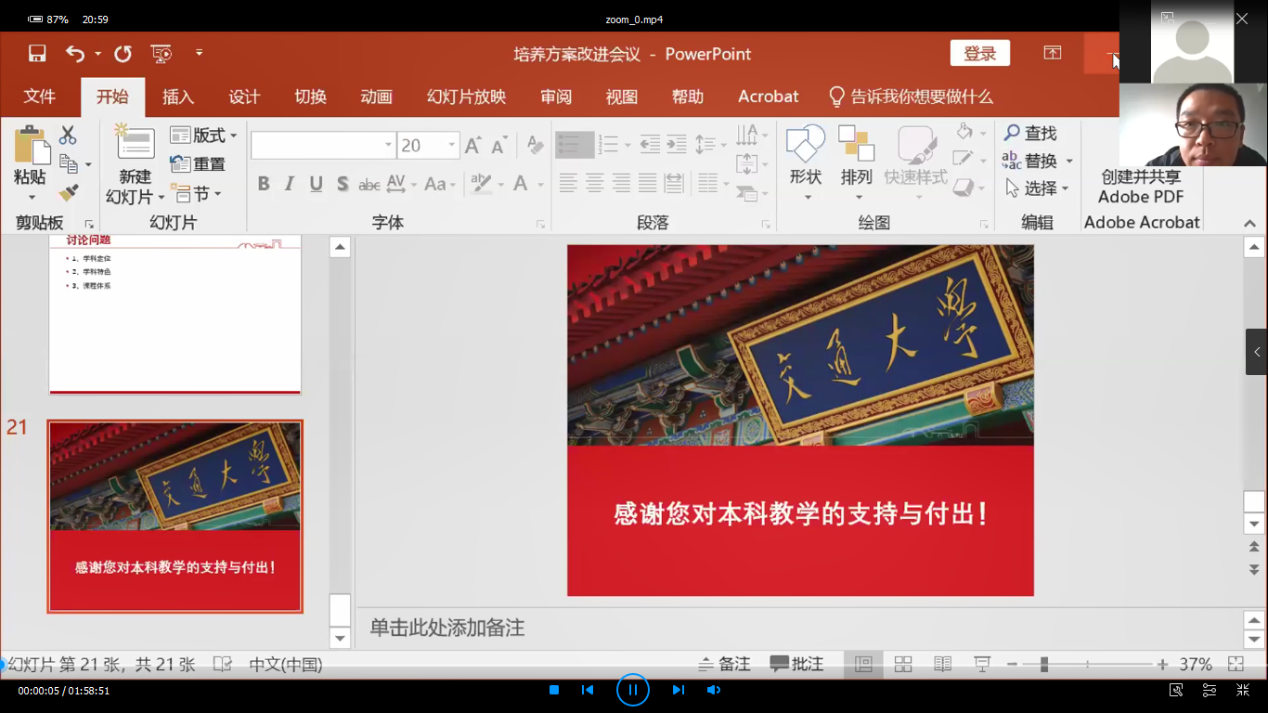Viewport: 1268px width, 713px height.
Task: Click the Reset (重置) button
Action: point(198,164)
